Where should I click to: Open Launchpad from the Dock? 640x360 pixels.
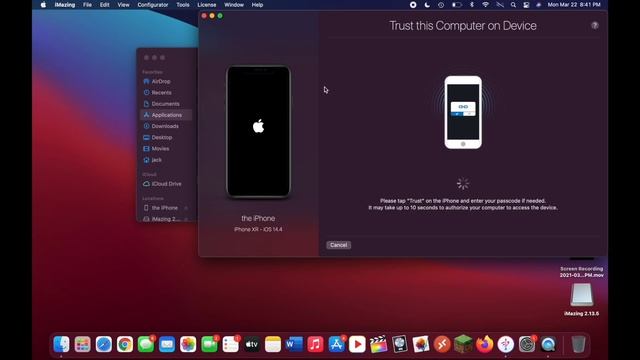click(x=82, y=344)
